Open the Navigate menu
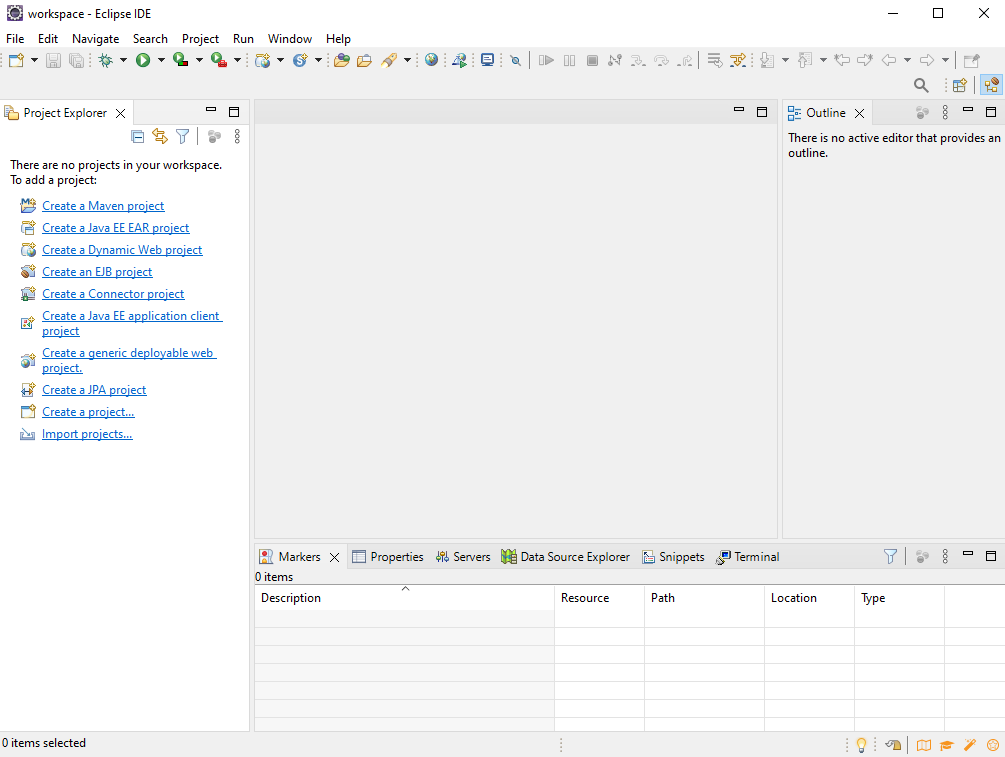The width and height of the screenshot is (1005, 757). point(96,38)
